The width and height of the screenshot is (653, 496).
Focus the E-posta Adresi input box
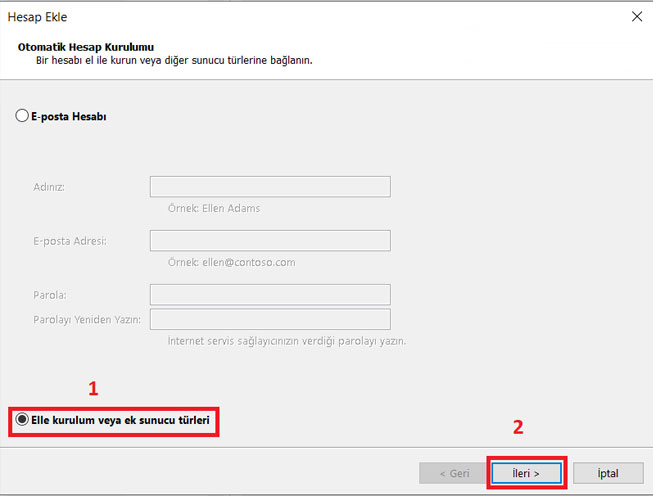(269, 241)
